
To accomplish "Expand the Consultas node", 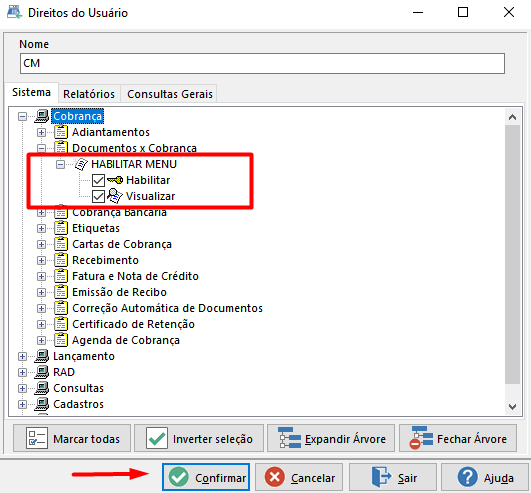I will click(x=22, y=388).
